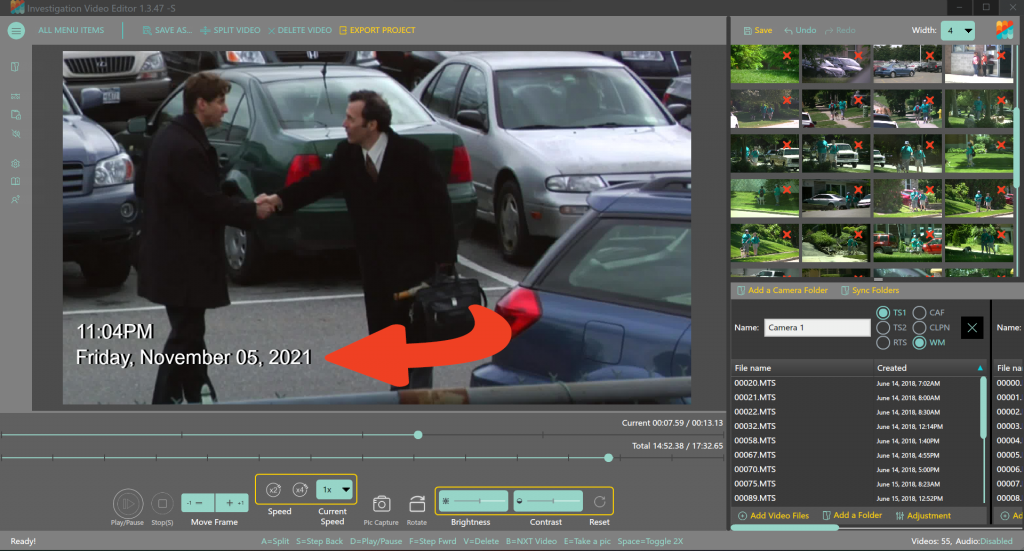Screen dimensions: 1024x551
Task: Click the Sync Folders button
Action: [x=869, y=290]
